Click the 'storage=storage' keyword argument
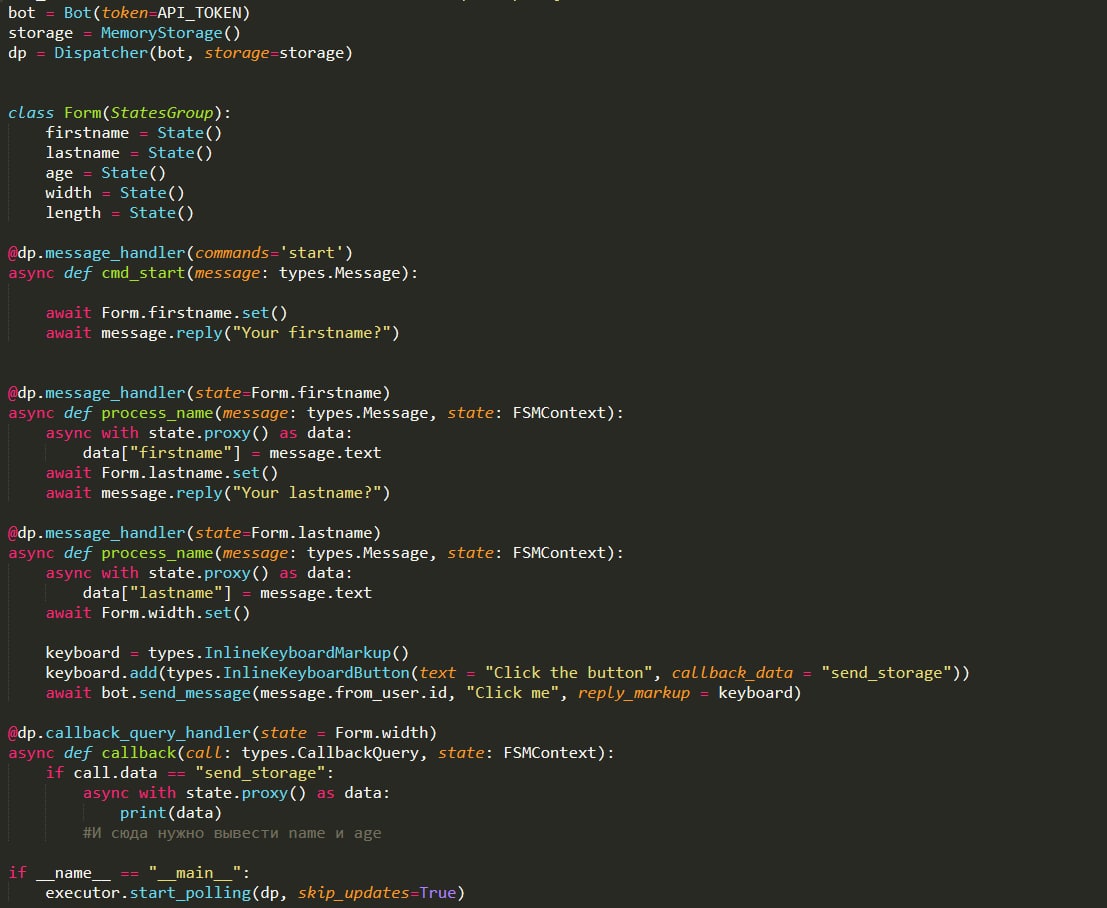 click(274, 53)
